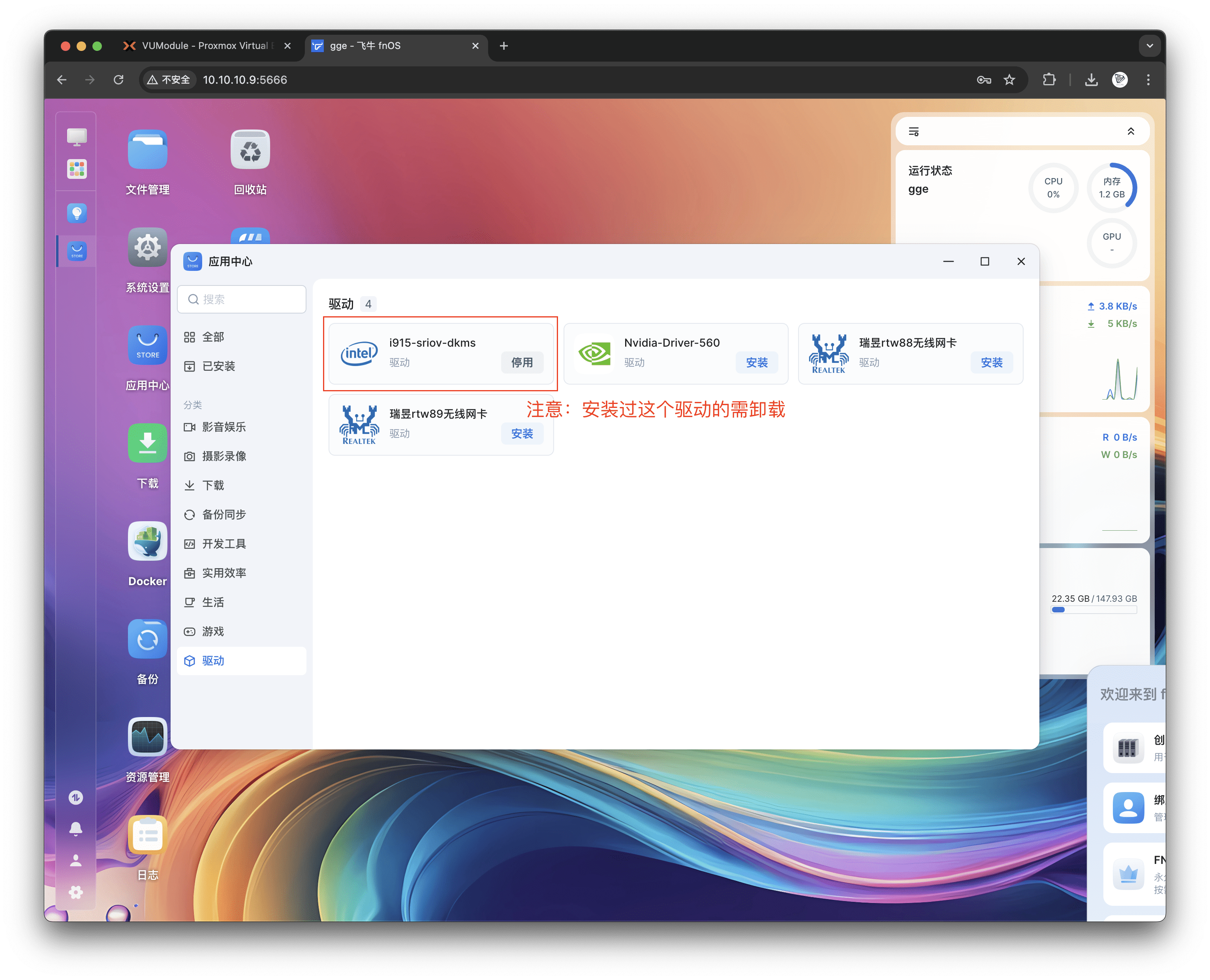Image resolution: width=1210 pixels, height=980 pixels.
Task: Launch Docker from the desktop
Action: [x=147, y=541]
